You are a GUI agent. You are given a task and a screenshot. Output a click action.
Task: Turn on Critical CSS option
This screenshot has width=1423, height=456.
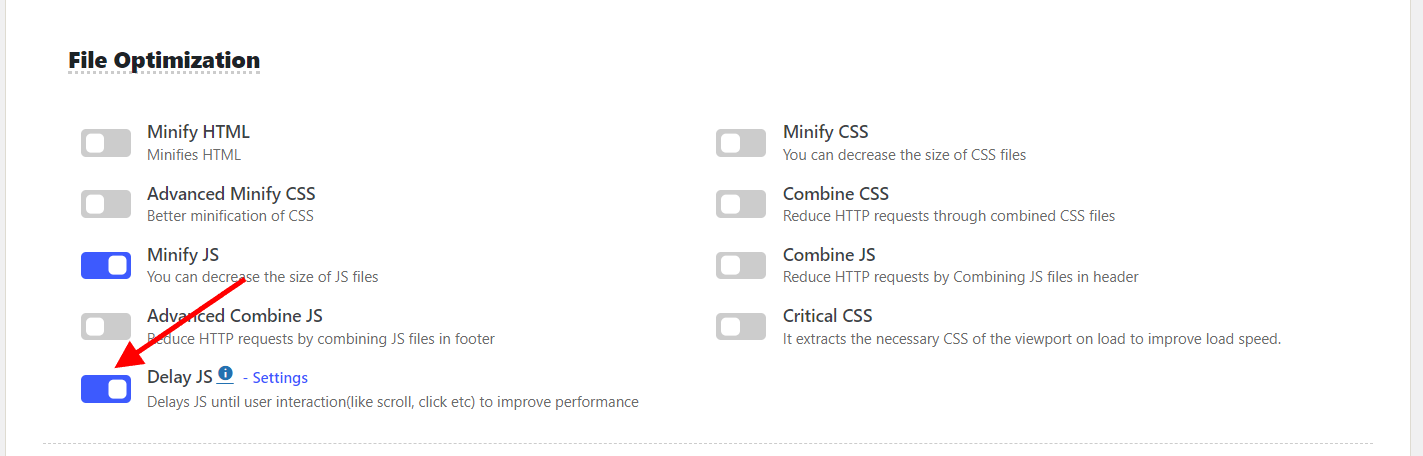pyautogui.click(x=741, y=326)
